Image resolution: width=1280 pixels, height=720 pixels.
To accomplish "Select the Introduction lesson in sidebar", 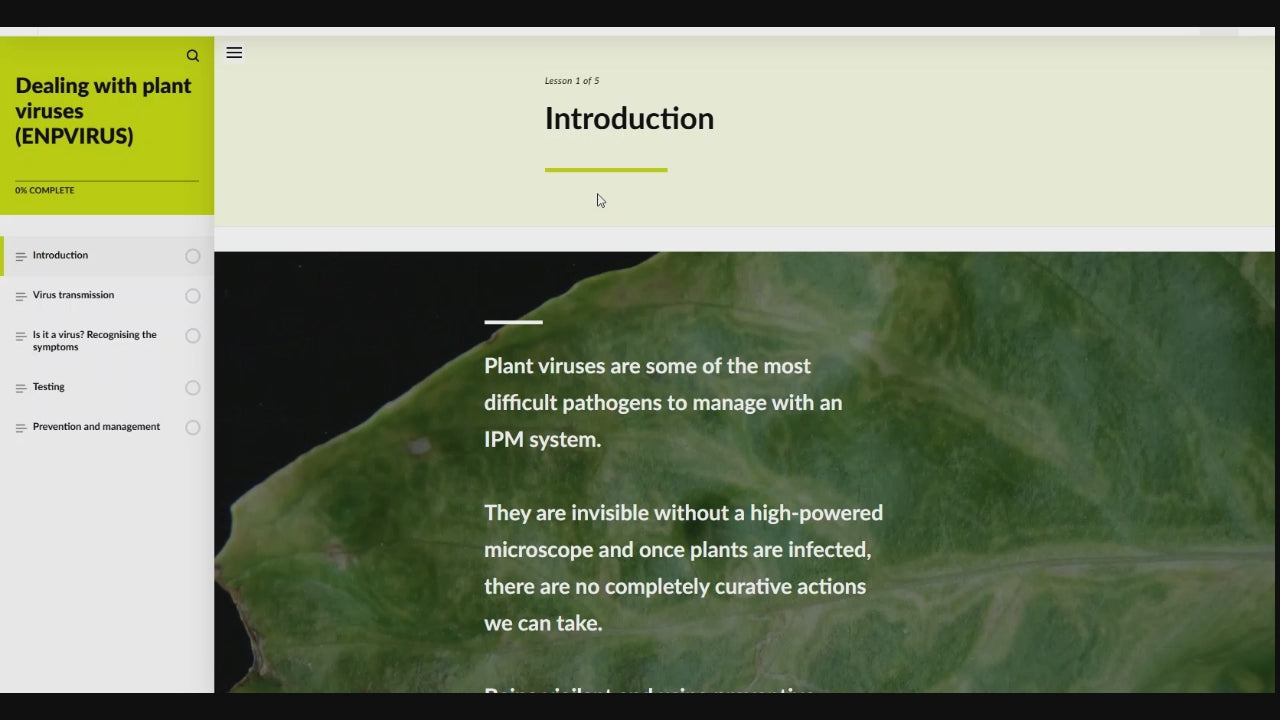I will pyautogui.click(x=60, y=255).
